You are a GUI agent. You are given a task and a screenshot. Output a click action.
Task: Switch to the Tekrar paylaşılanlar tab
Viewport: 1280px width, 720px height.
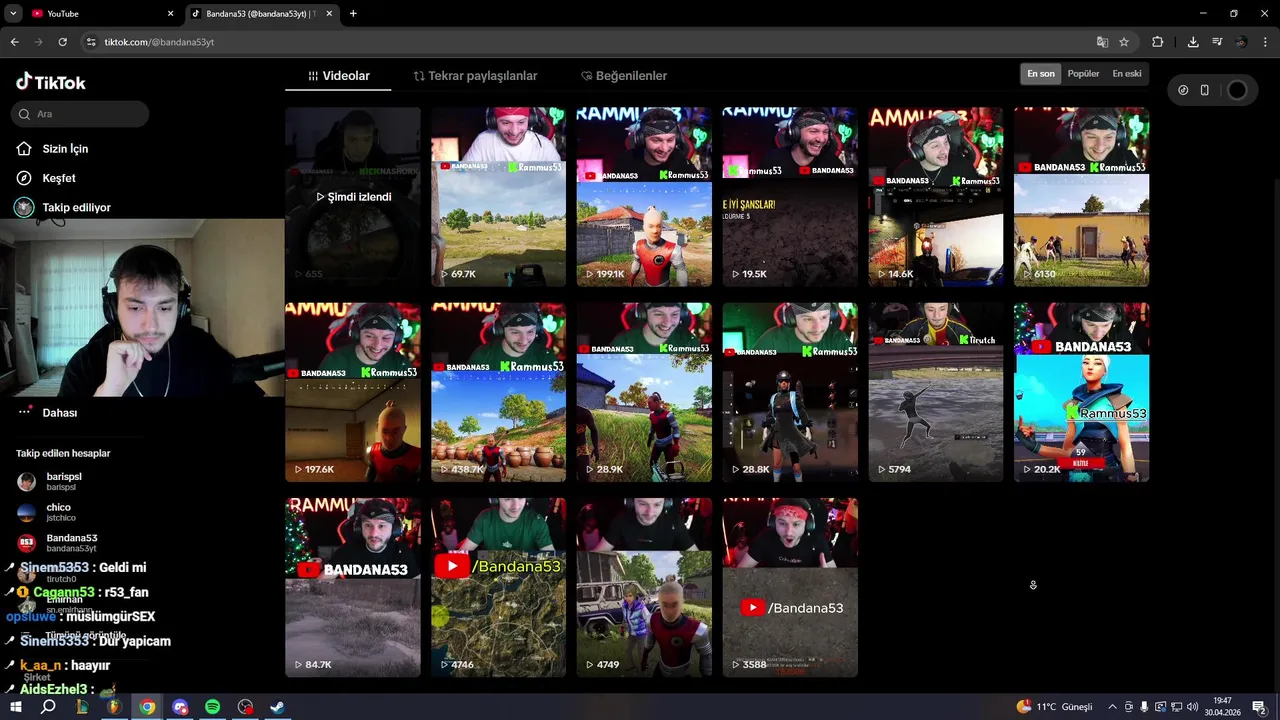pyautogui.click(x=476, y=76)
